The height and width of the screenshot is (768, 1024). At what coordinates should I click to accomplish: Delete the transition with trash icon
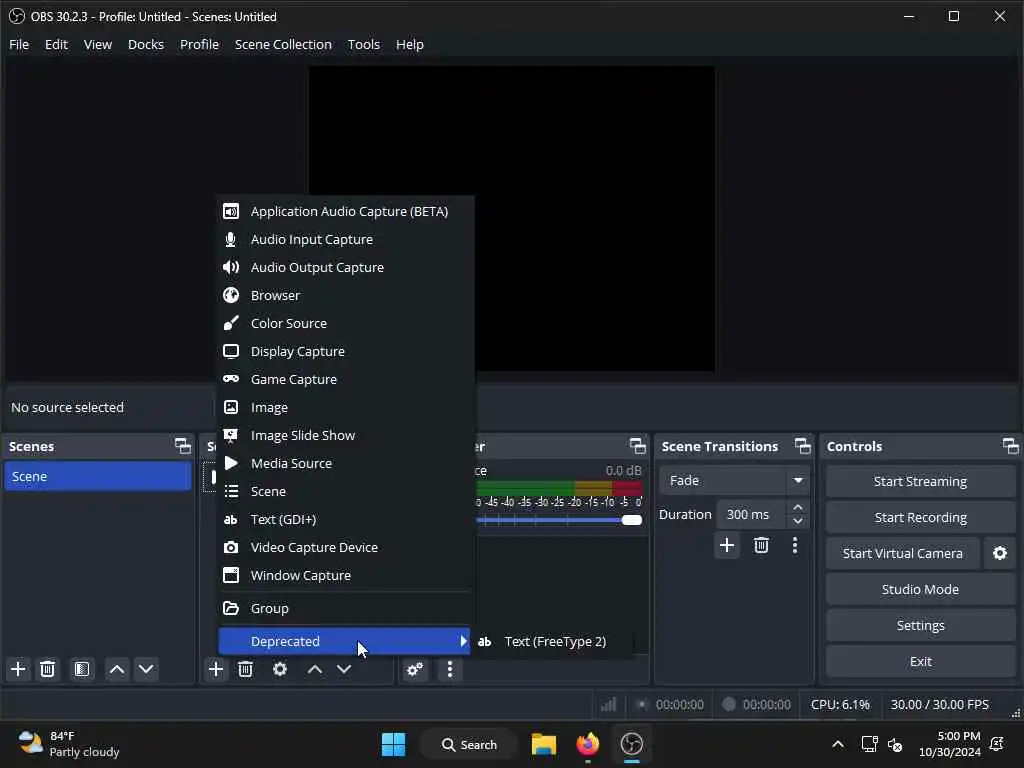point(761,545)
